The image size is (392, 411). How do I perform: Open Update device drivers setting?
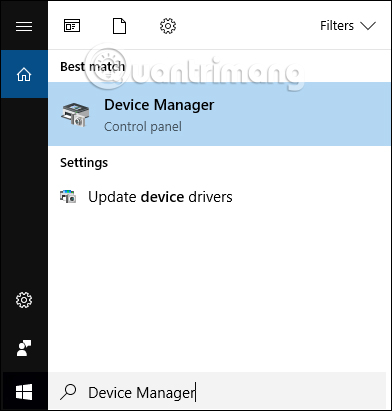point(219,197)
